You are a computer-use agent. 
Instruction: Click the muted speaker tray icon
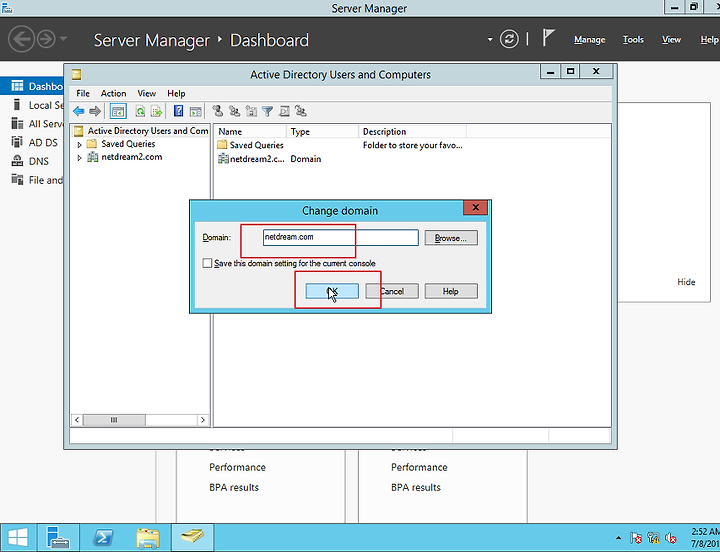click(671, 537)
